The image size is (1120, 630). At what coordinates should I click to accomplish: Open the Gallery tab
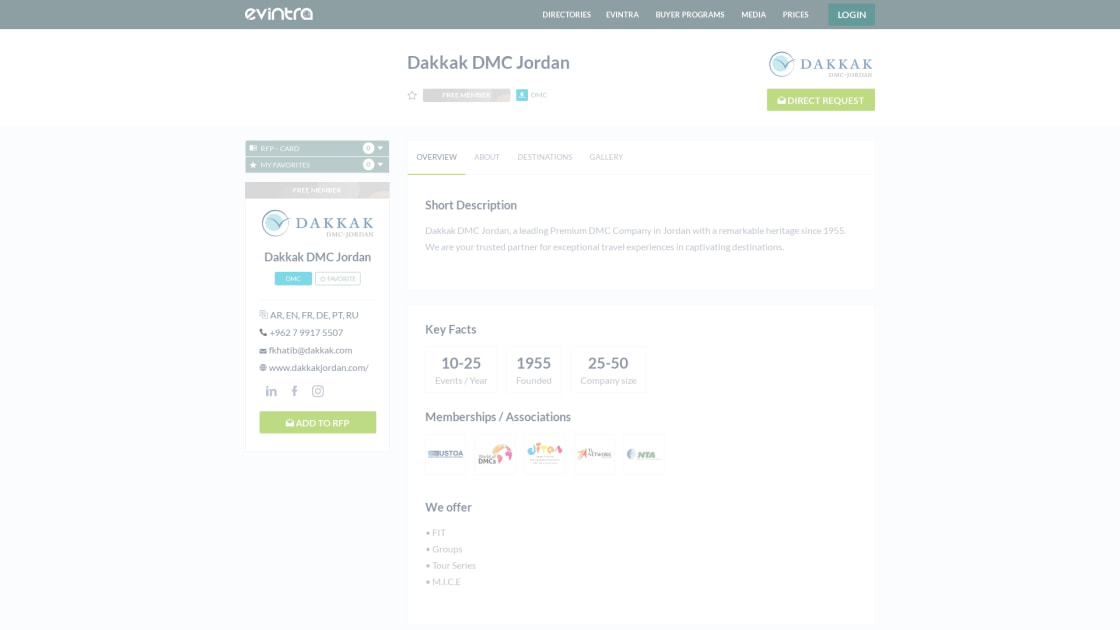(x=606, y=157)
